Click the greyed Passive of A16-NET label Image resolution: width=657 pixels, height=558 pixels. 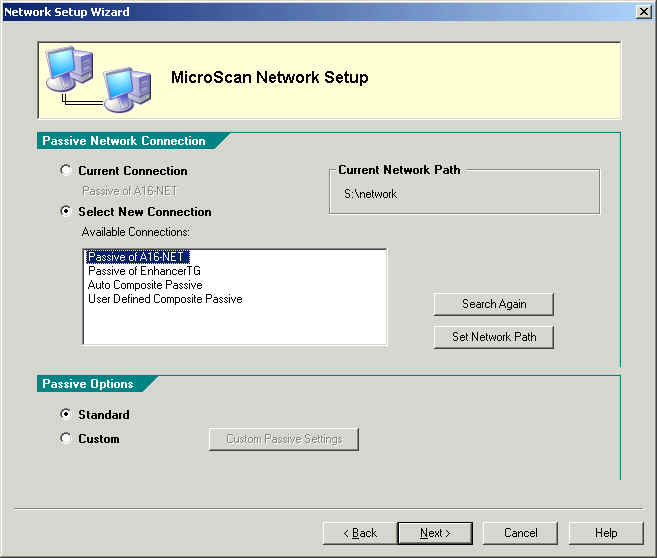(x=129, y=191)
